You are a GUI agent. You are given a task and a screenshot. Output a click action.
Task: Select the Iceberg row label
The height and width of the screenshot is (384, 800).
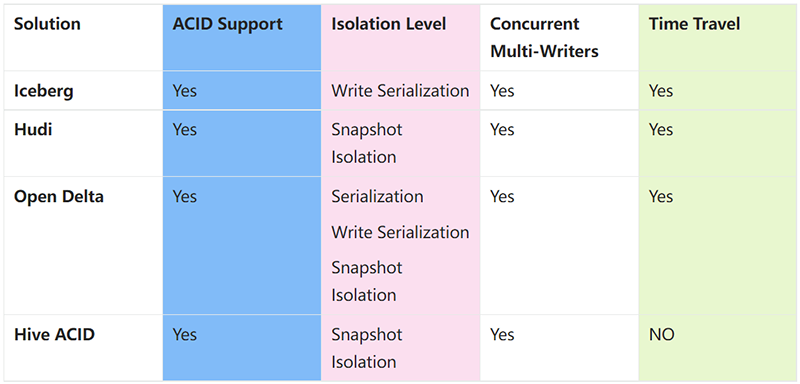click(43, 91)
